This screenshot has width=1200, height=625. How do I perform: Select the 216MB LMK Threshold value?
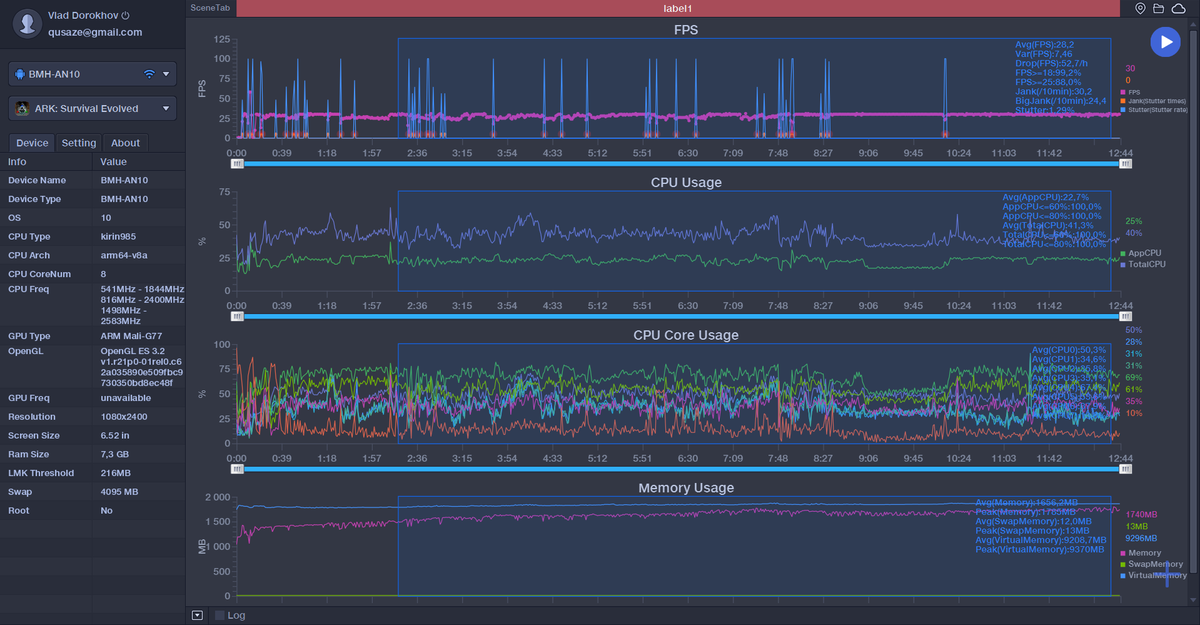click(x=116, y=473)
